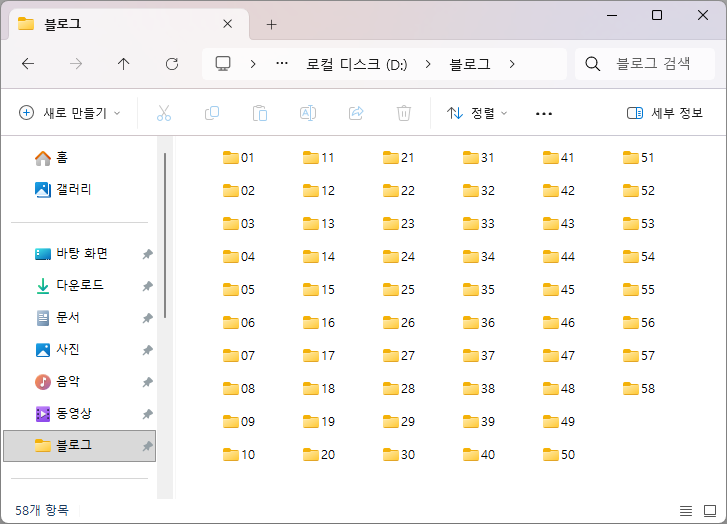Screen dimensions: 727x524
Task: Click the pin icon next to 음악
Action: (147, 382)
